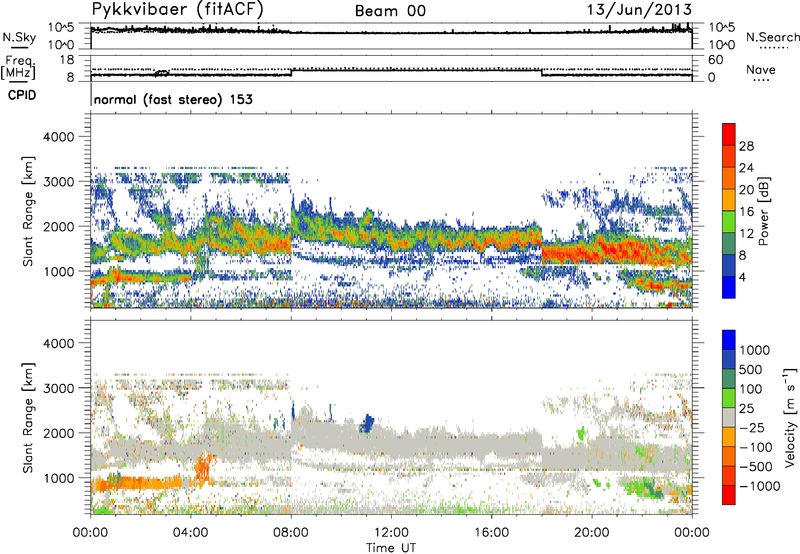This screenshot has width=800, height=554.
Task: Click the date '13/Jun/2013'
Action: (639, 9)
